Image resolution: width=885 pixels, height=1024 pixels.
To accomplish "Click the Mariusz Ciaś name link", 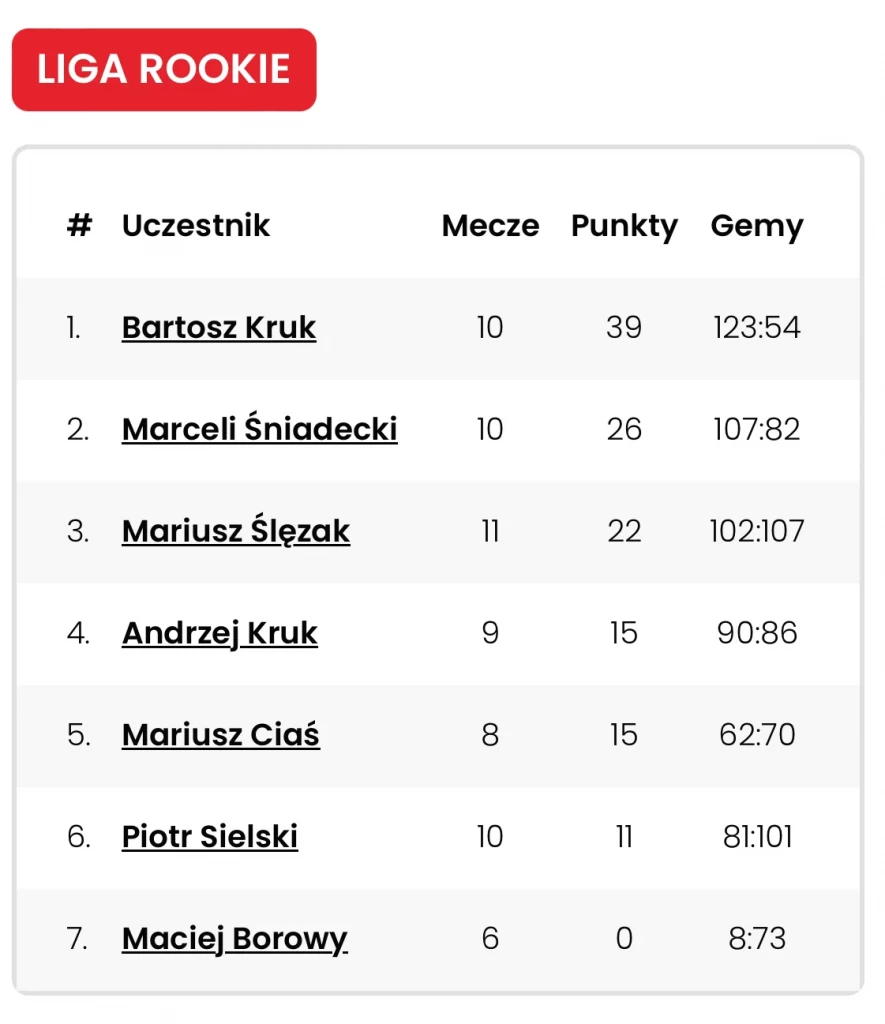I will coord(221,735).
